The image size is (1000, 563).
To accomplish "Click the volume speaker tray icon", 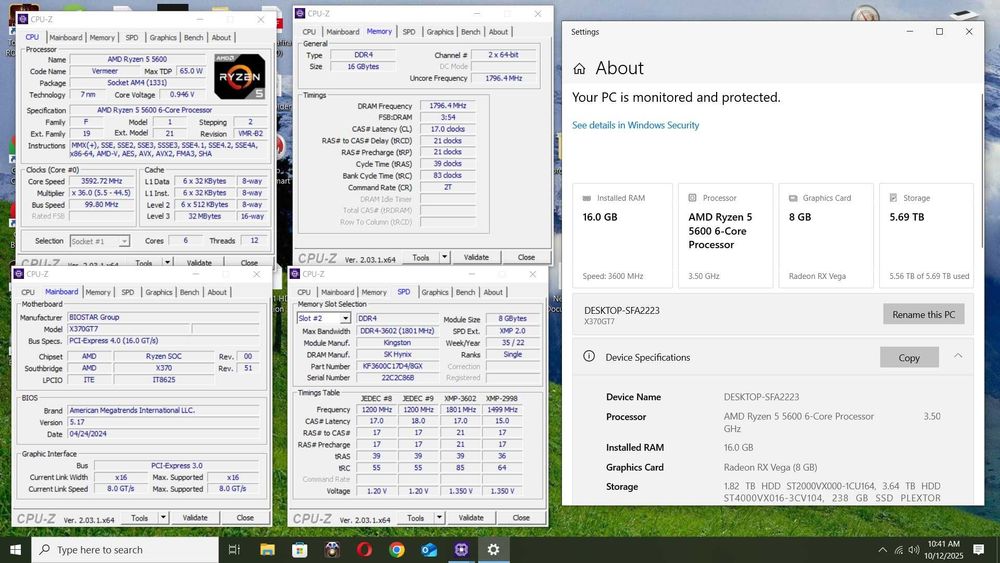I will click(914, 550).
